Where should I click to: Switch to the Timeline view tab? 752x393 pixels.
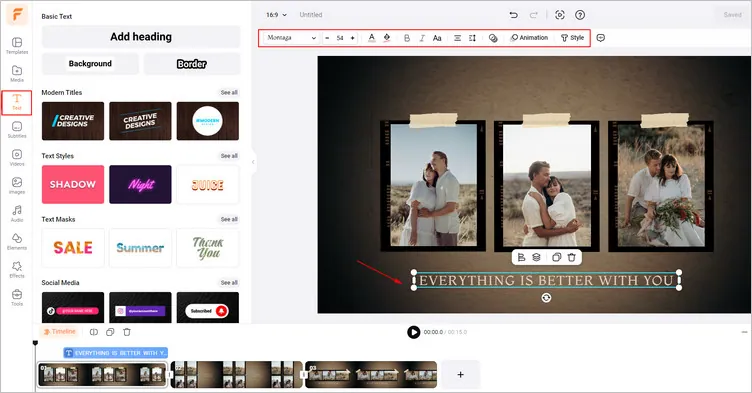(59, 332)
